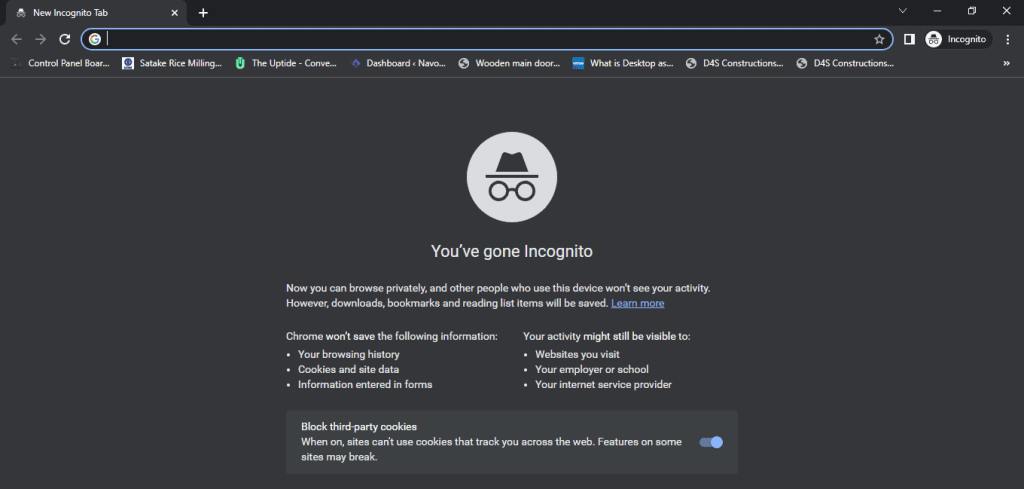Open The Uptide bookmark
Image resolution: width=1024 pixels, height=489 pixels.
(x=285, y=63)
